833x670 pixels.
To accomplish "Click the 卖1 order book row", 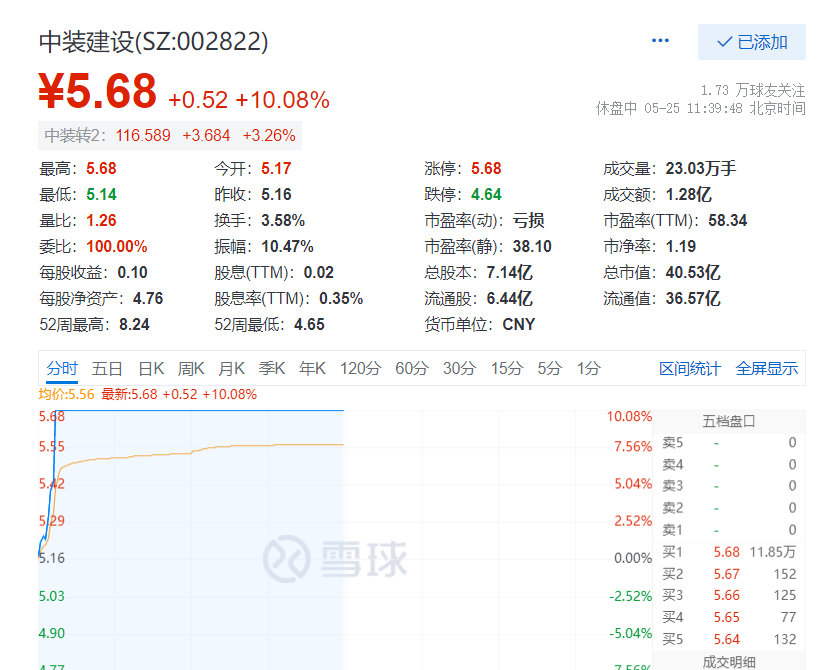I will 729,530.
